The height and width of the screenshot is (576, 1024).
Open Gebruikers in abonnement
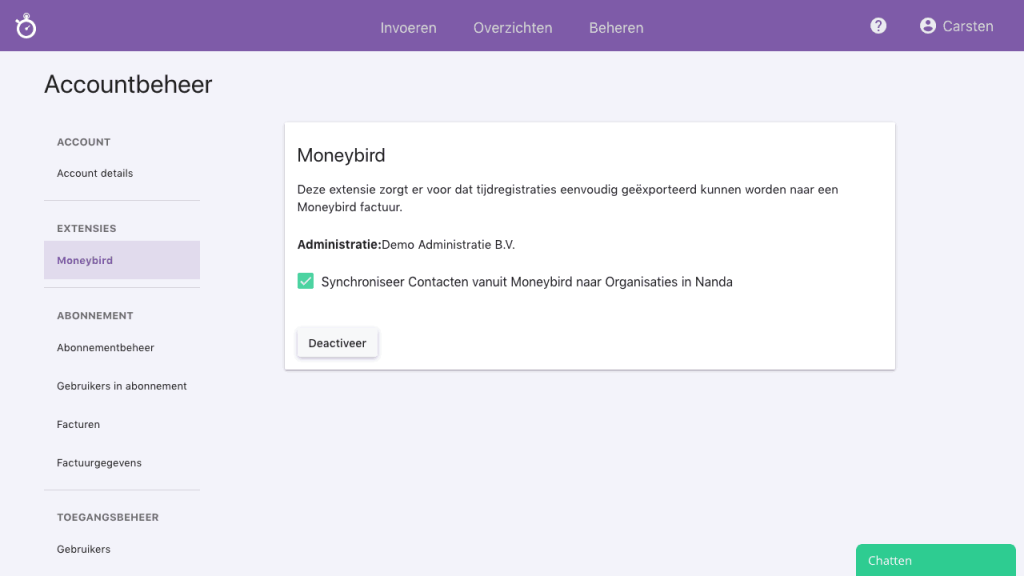pyautogui.click(x=122, y=386)
